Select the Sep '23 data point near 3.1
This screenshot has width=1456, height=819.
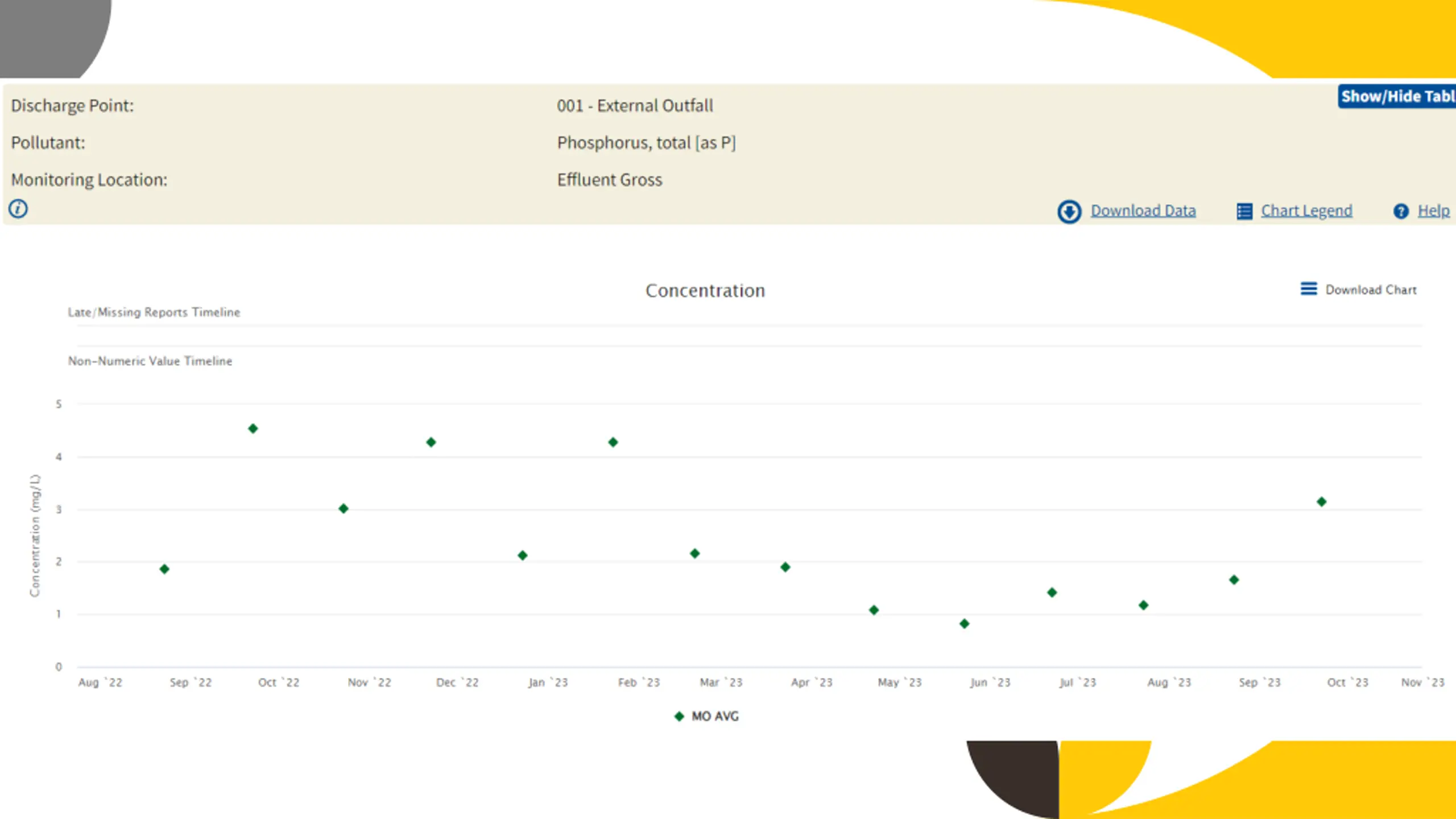point(1322,502)
